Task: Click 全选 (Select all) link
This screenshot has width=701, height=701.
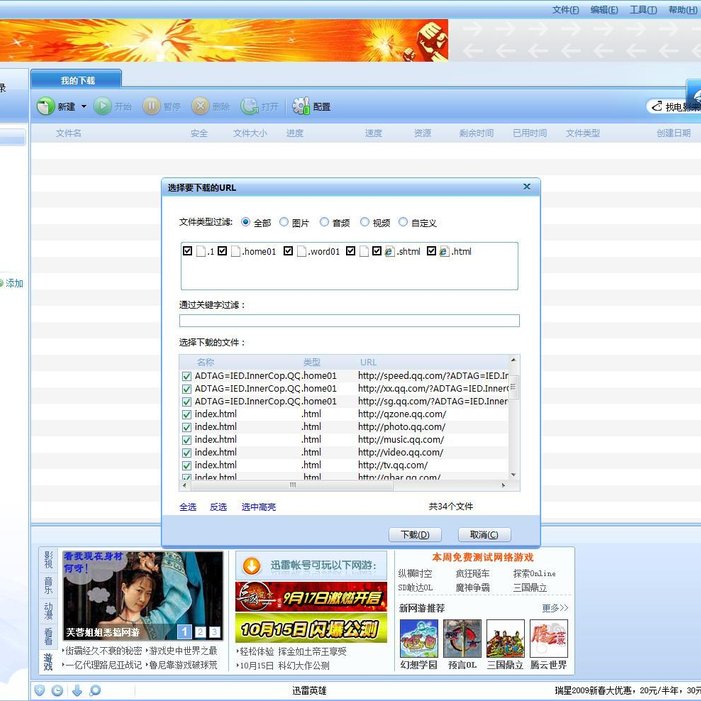Action: pos(188,507)
